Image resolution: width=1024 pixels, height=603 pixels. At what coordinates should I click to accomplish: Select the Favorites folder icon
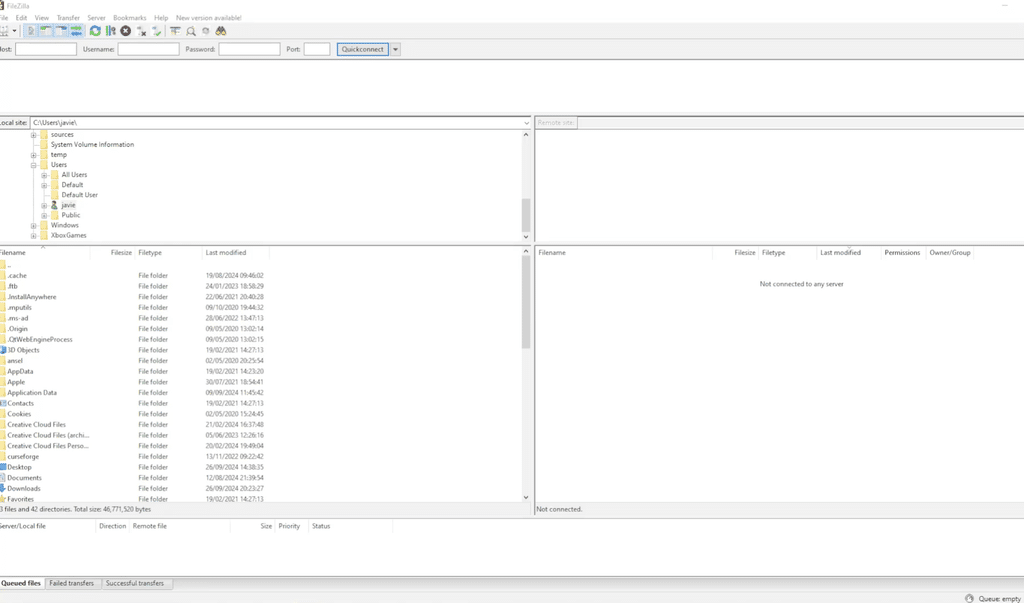(x=3, y=499)
